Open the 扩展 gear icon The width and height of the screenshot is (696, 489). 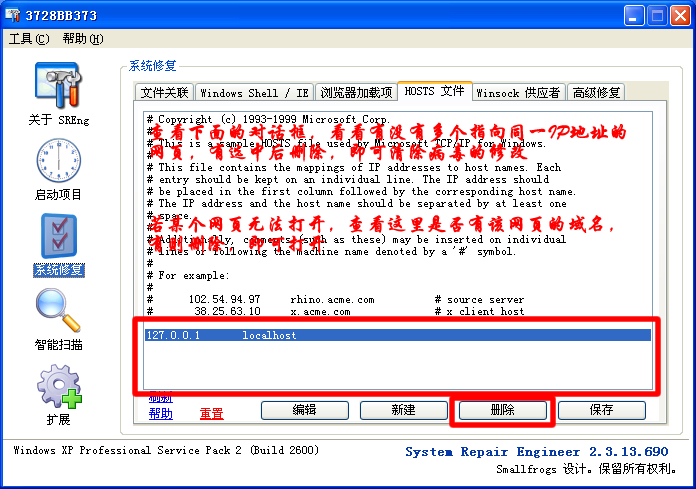click(x=59, y=386)
